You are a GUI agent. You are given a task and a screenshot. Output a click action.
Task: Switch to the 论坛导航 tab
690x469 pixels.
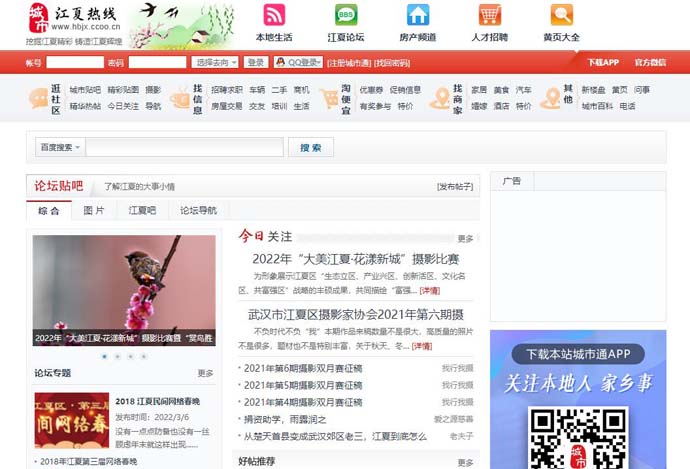tap(198, 211)
